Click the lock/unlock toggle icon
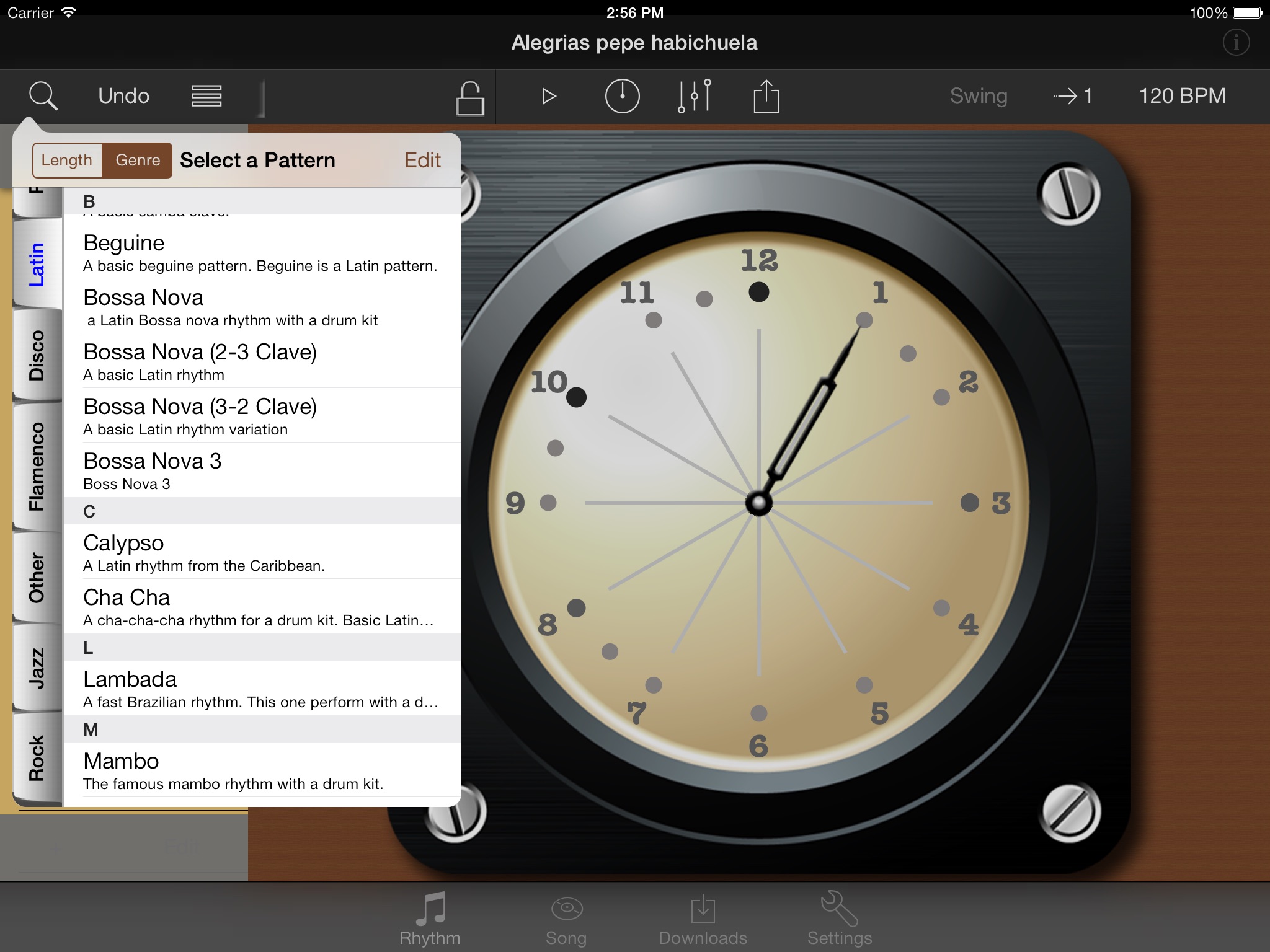Viewport: 1270px width, 952px height. [x=469, y=96]
